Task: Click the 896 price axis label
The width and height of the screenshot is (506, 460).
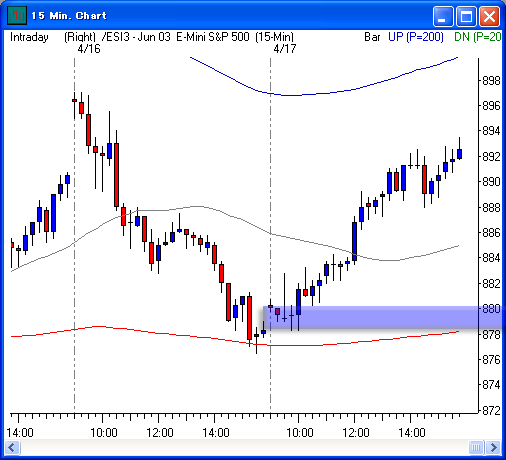Action: (x=491, y=106)
